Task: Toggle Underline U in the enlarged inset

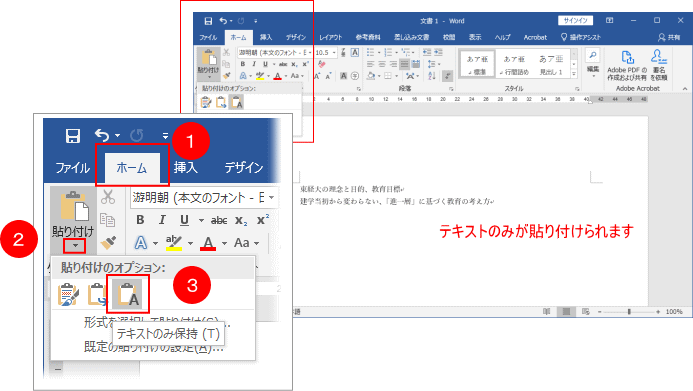Action: [184, 220]
